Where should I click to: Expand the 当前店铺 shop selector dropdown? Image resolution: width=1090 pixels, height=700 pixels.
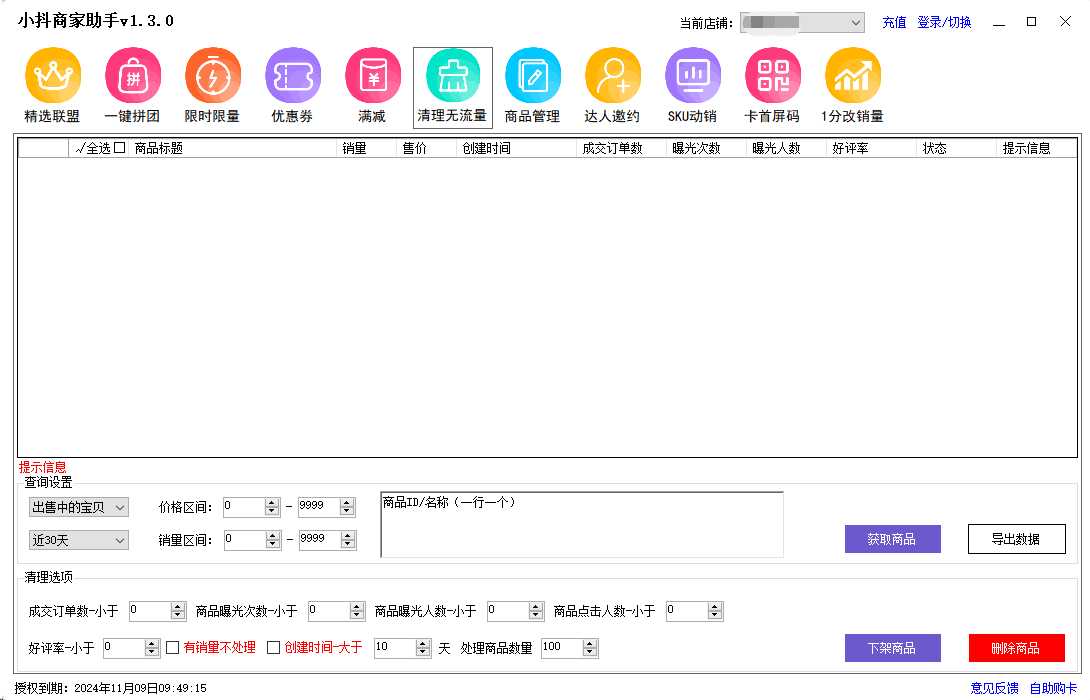tap(802, 22)
